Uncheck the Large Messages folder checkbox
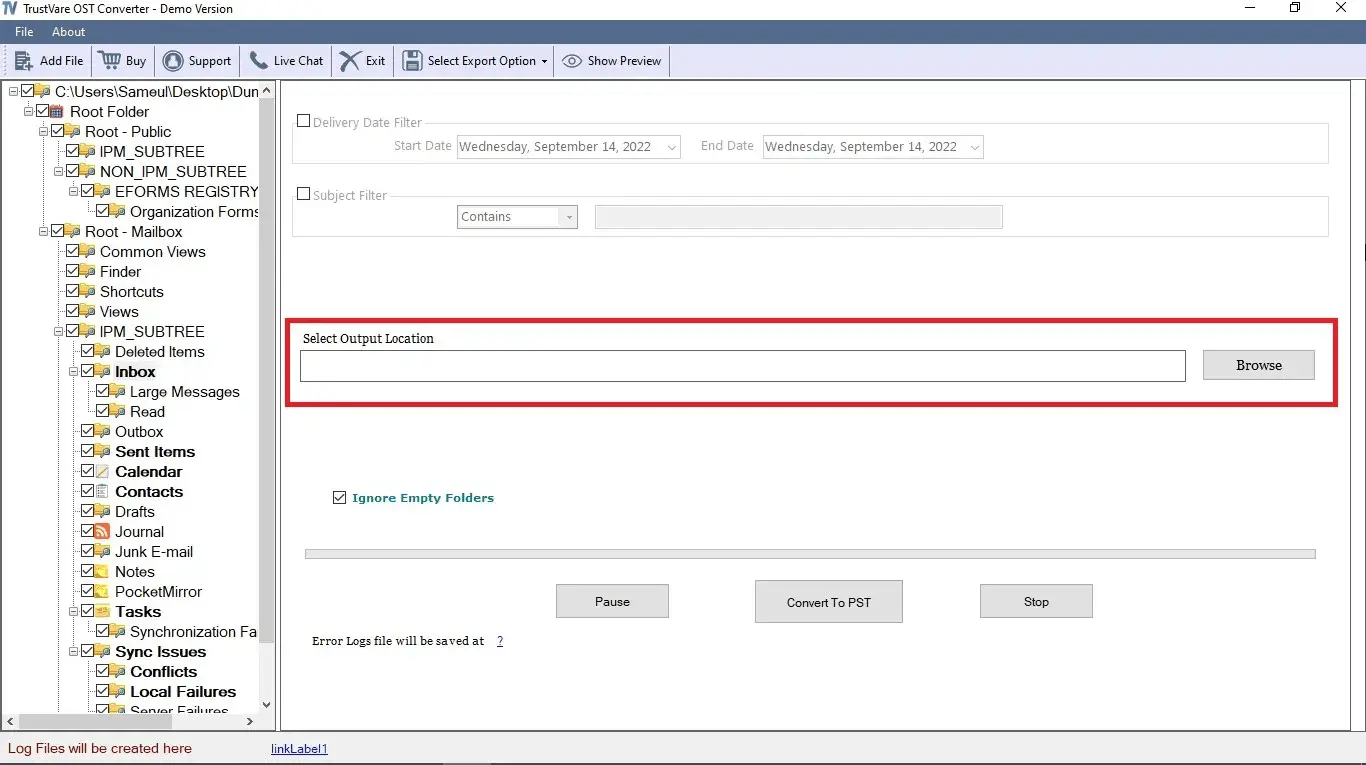 click(102, 391)
